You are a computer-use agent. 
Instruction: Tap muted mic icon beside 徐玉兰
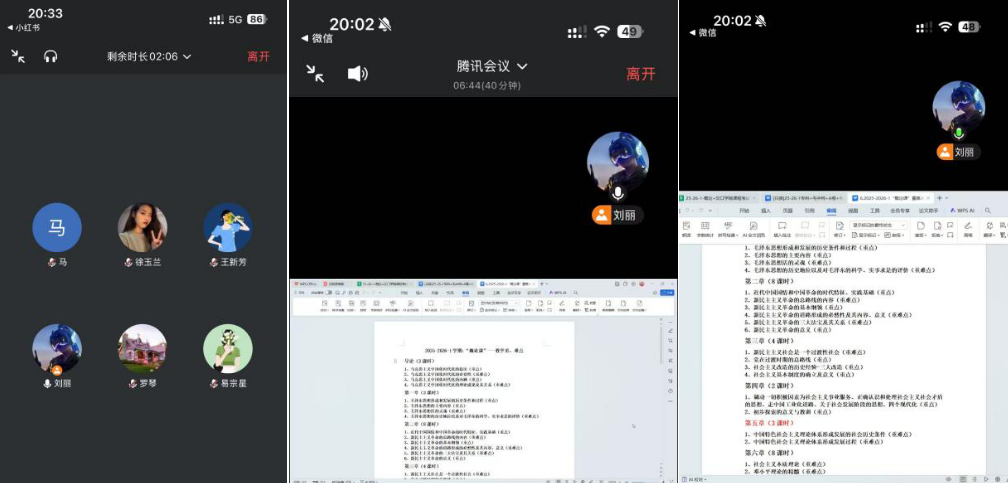(x=129, y=262)
